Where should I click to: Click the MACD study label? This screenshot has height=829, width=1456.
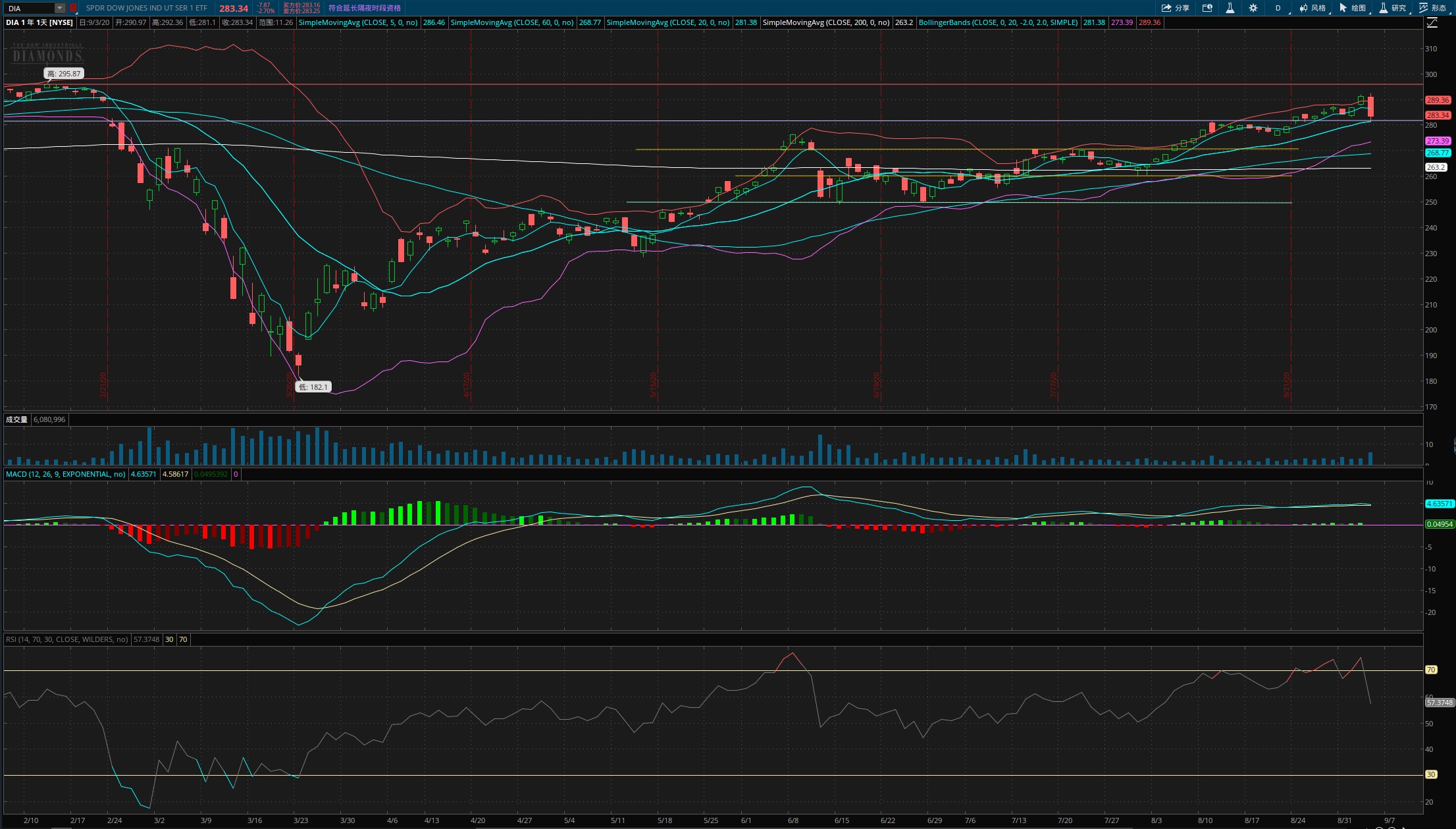66,474
